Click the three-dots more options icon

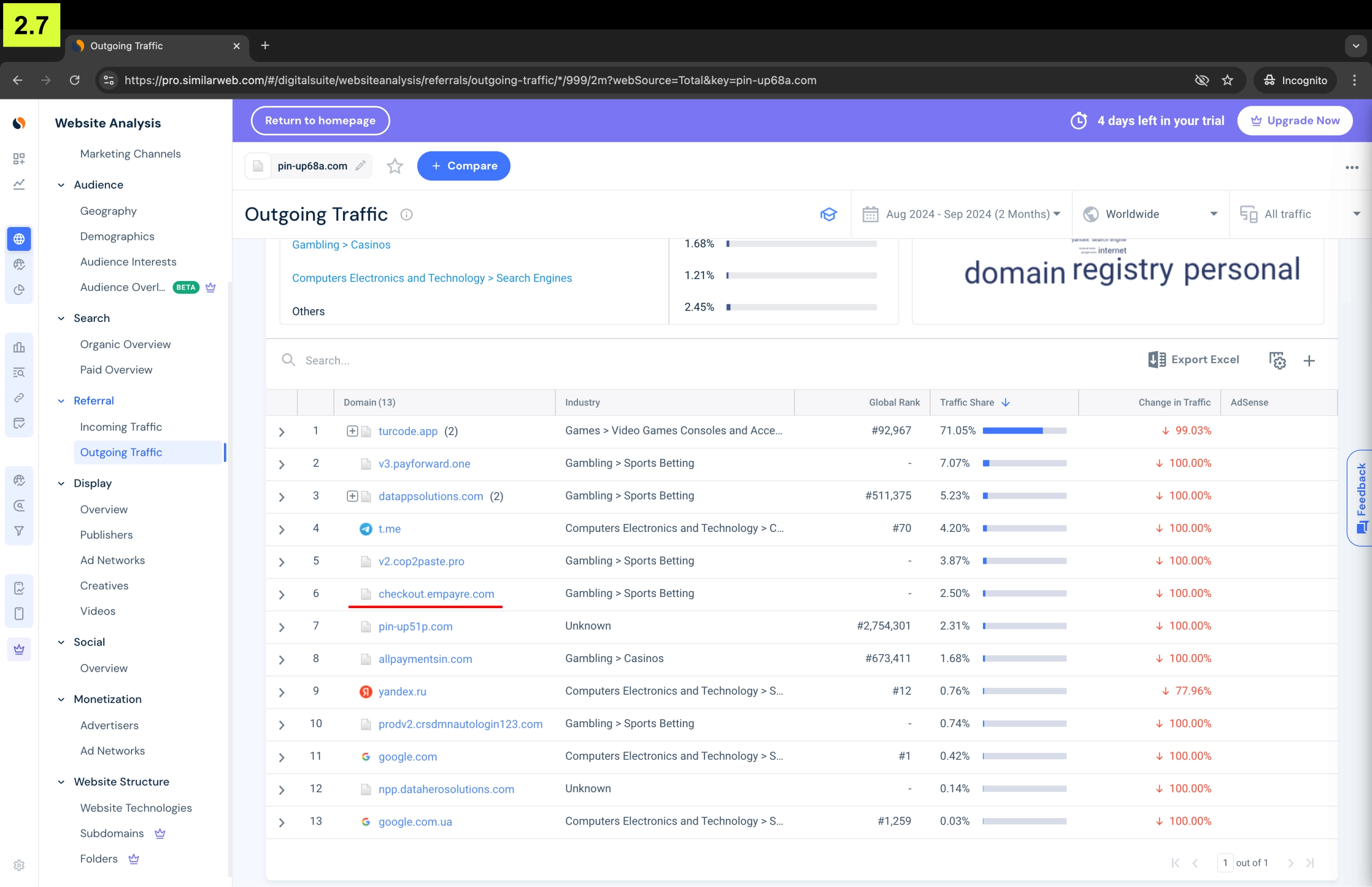tap(1351, 167)
